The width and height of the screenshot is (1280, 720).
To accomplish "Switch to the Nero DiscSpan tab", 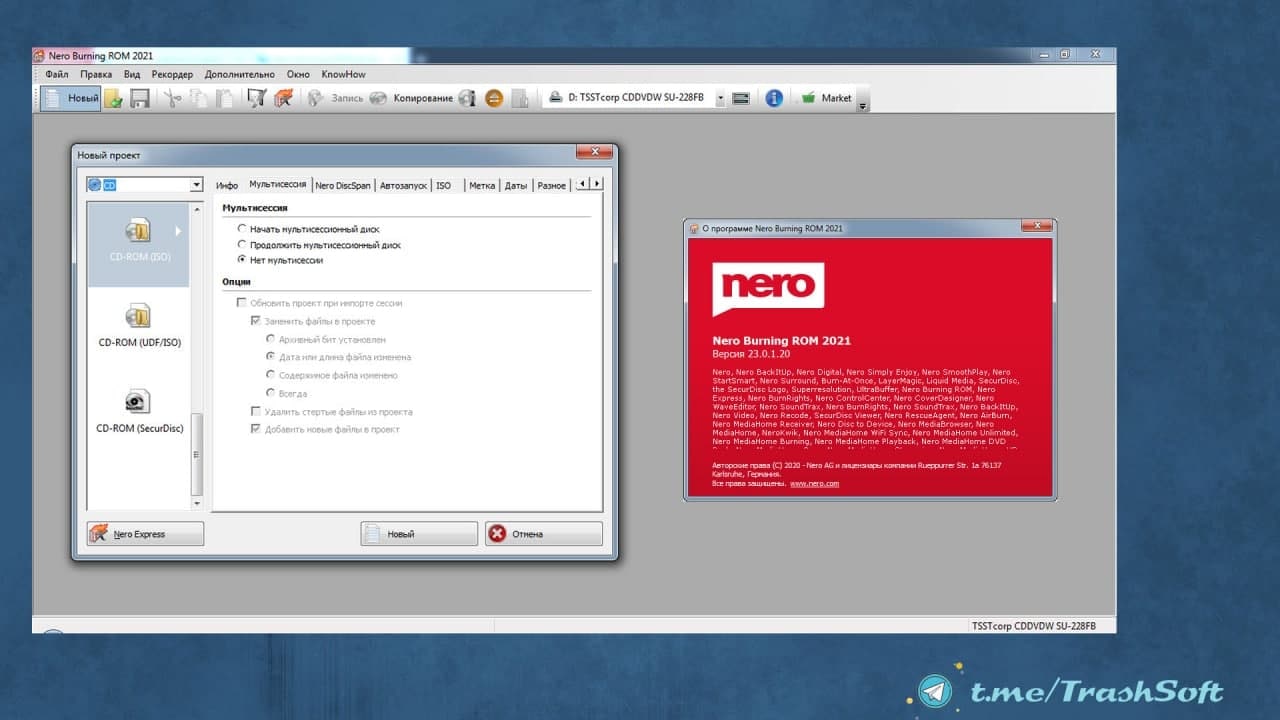I will (342, 185).
